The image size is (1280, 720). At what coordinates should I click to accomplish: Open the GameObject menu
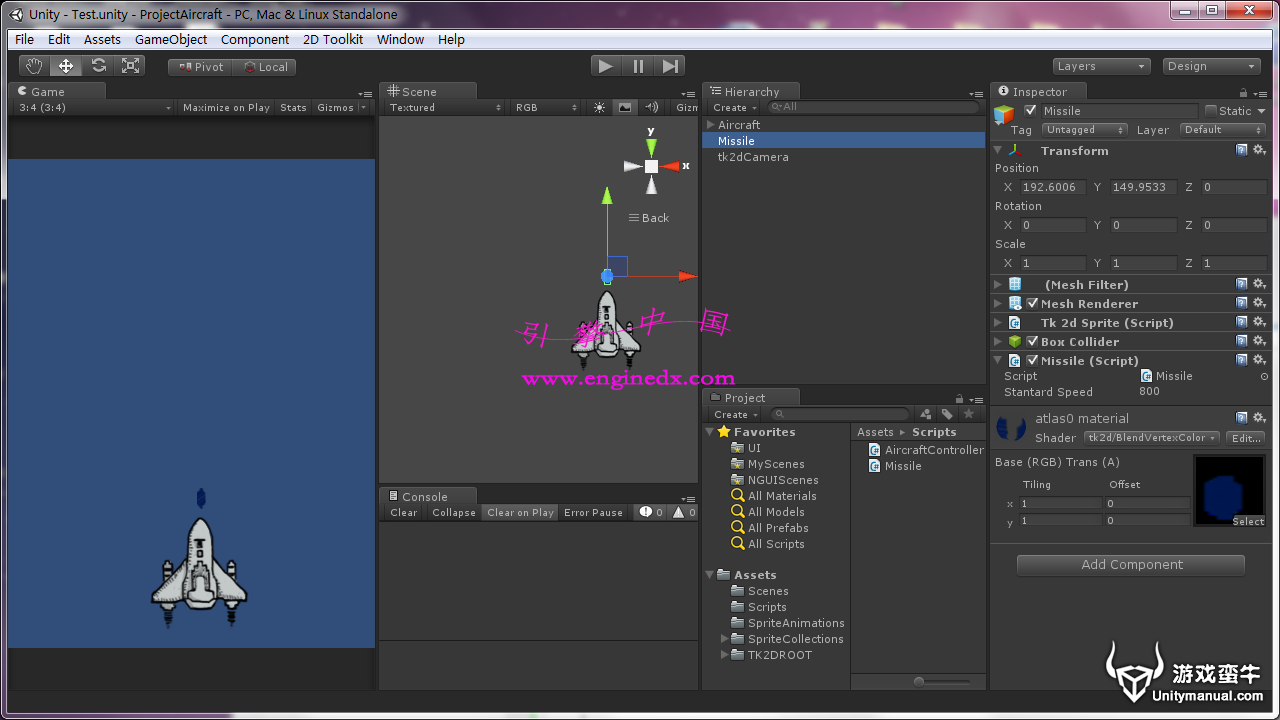[171, 39]
